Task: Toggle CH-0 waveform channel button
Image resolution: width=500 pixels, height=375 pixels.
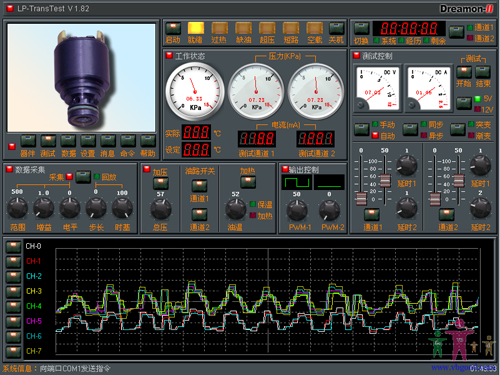Action: (x=13, y=247)
